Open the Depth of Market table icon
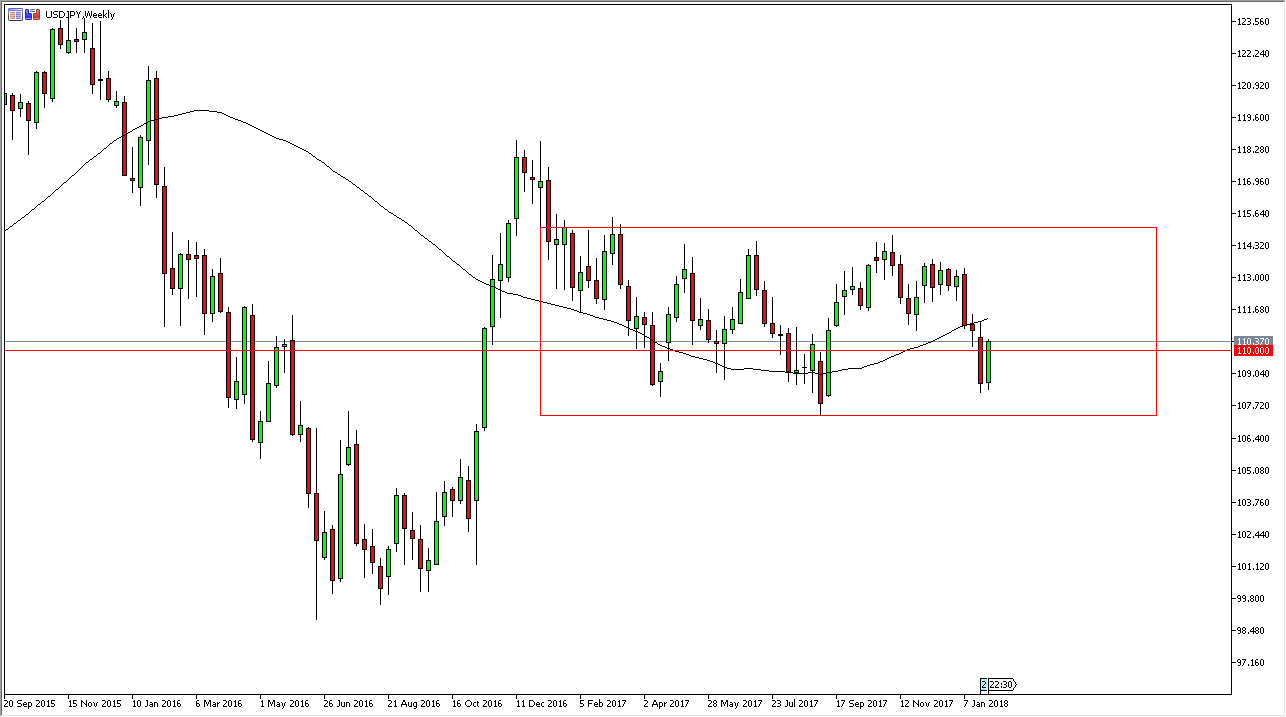Image resolution: width=1286 pixels, height=717 pixels. [15, 14]
